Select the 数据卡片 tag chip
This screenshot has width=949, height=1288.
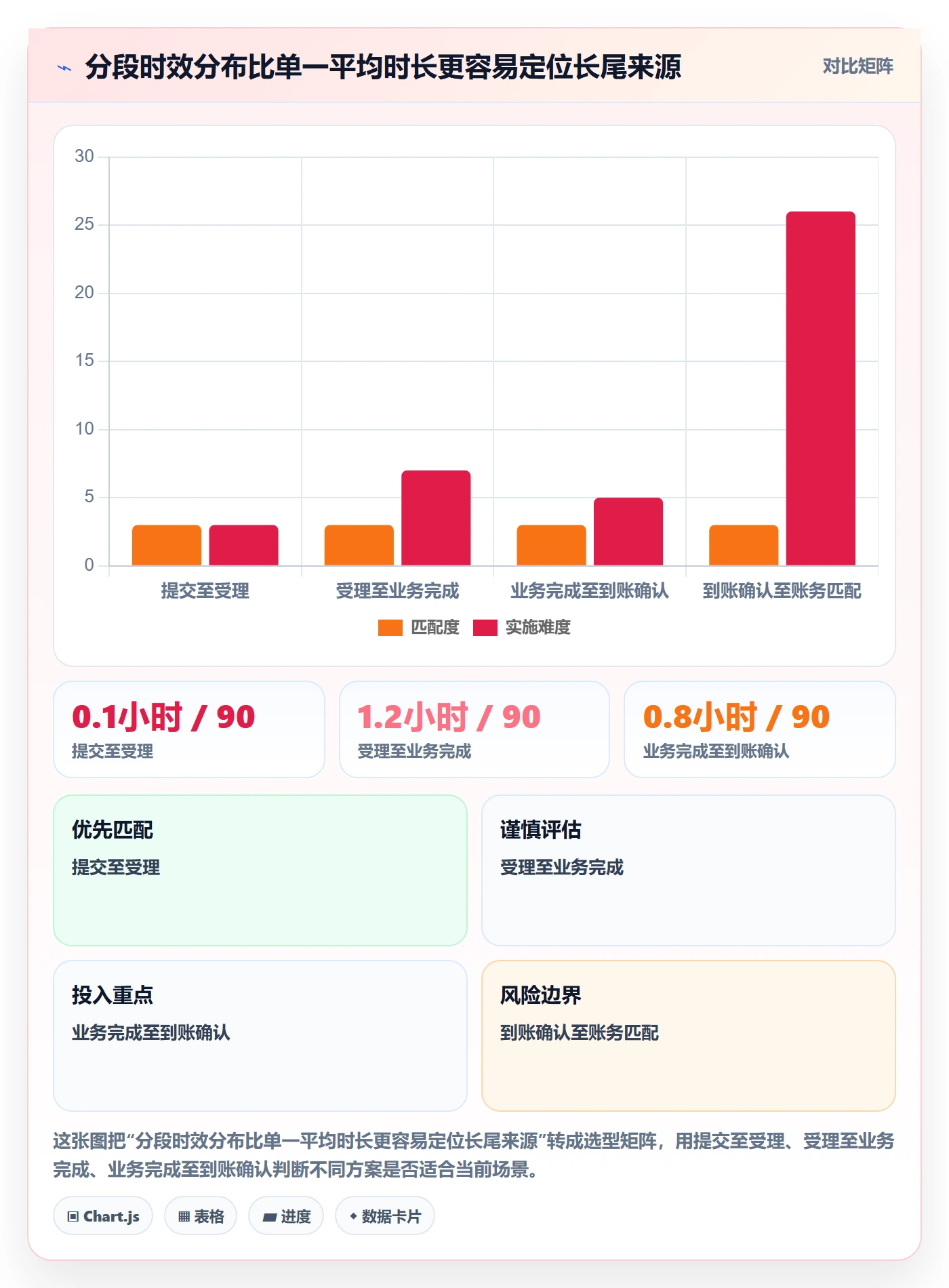coord(385,1216)
